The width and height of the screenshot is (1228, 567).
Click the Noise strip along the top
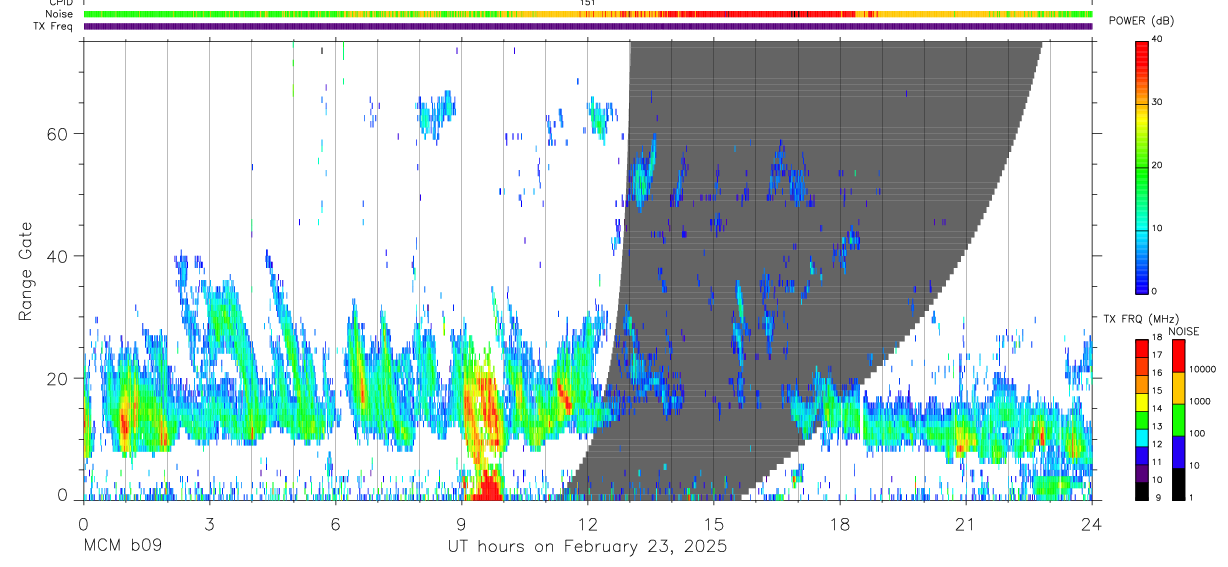coord(588,15)
